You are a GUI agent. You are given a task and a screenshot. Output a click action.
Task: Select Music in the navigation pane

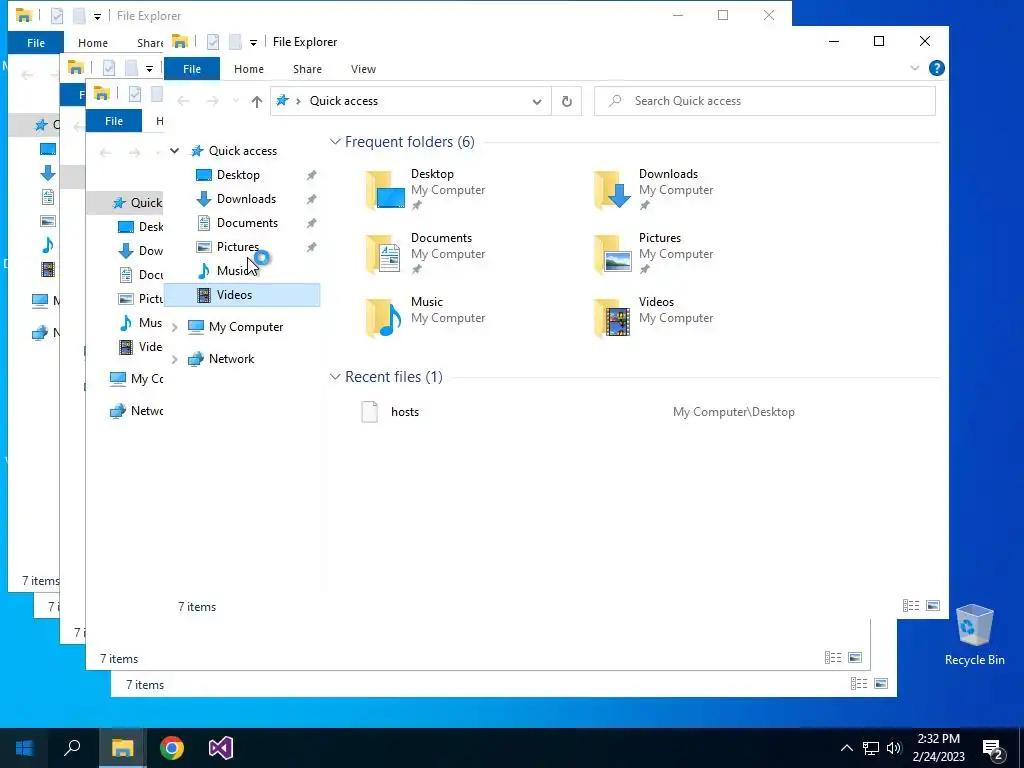(233, 270)
